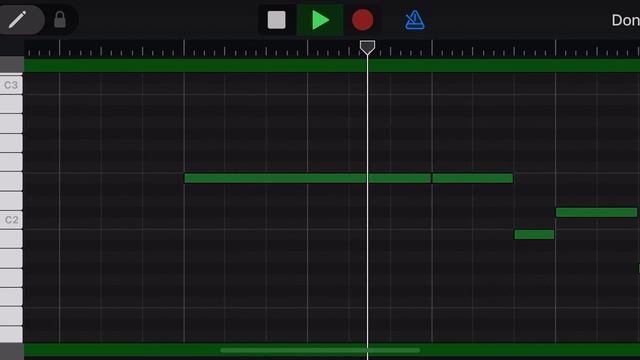Select the last note in the three-note row
This screenshot has height=360, width=640.
click(x=473, y=178)
